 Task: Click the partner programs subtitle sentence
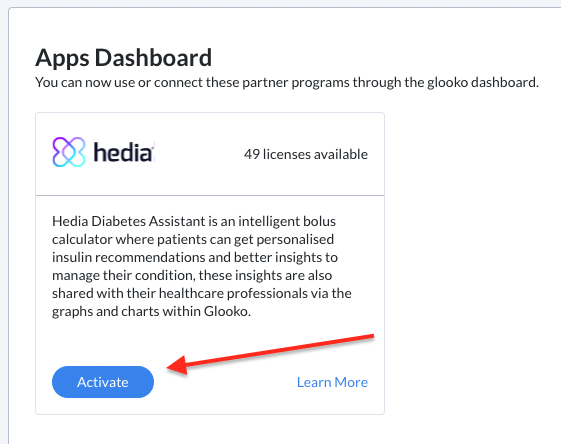[287, 82]
